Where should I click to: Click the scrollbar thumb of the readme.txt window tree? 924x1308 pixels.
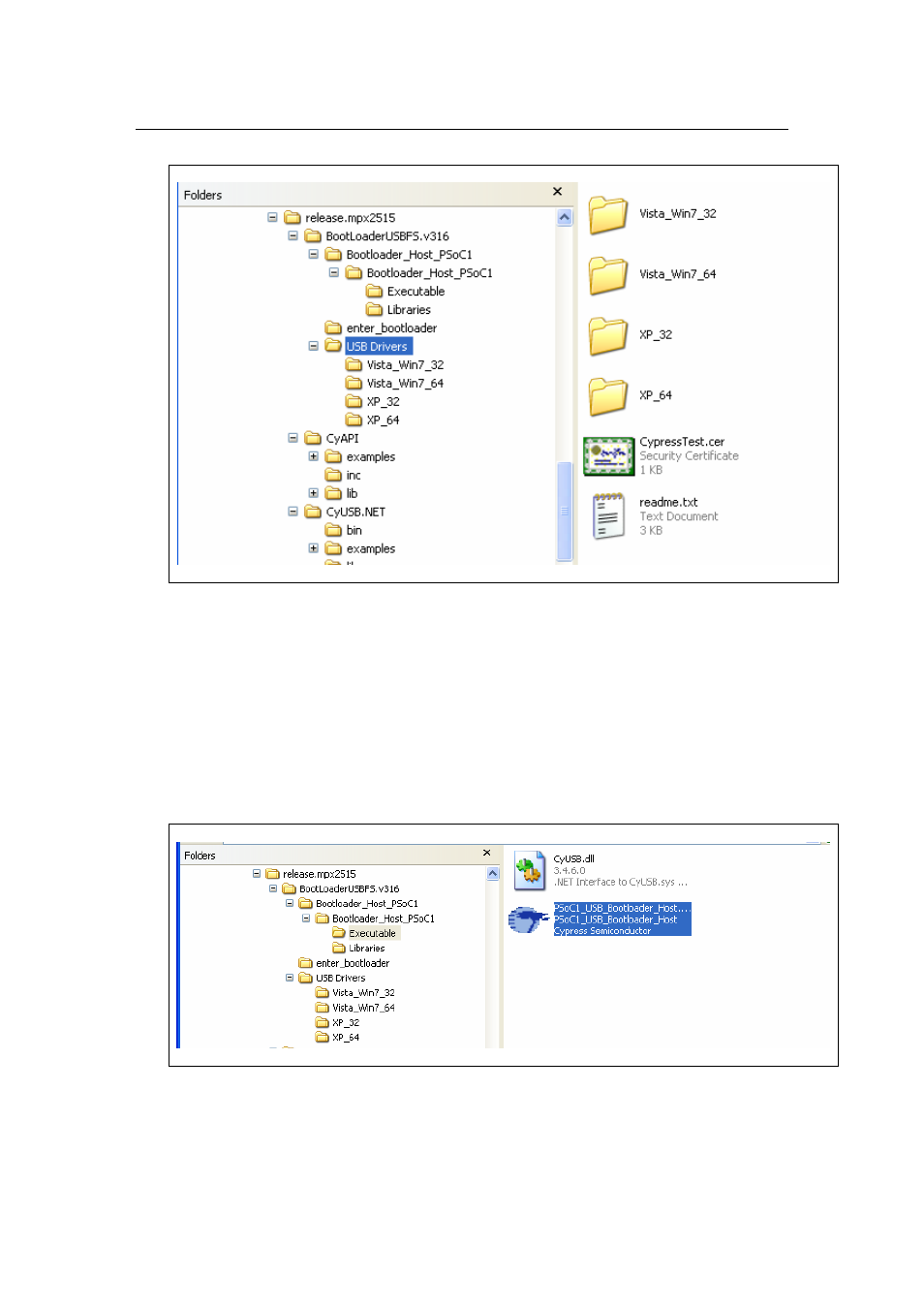[x=566, y=511]
